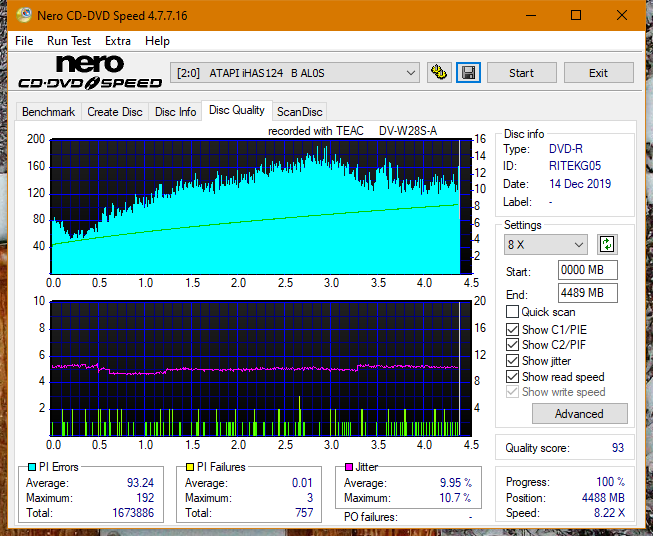This screenshot has height=536, width=653.
Task: Maximize the Nero CD-DVD Speed window
Action: point(576,15)
